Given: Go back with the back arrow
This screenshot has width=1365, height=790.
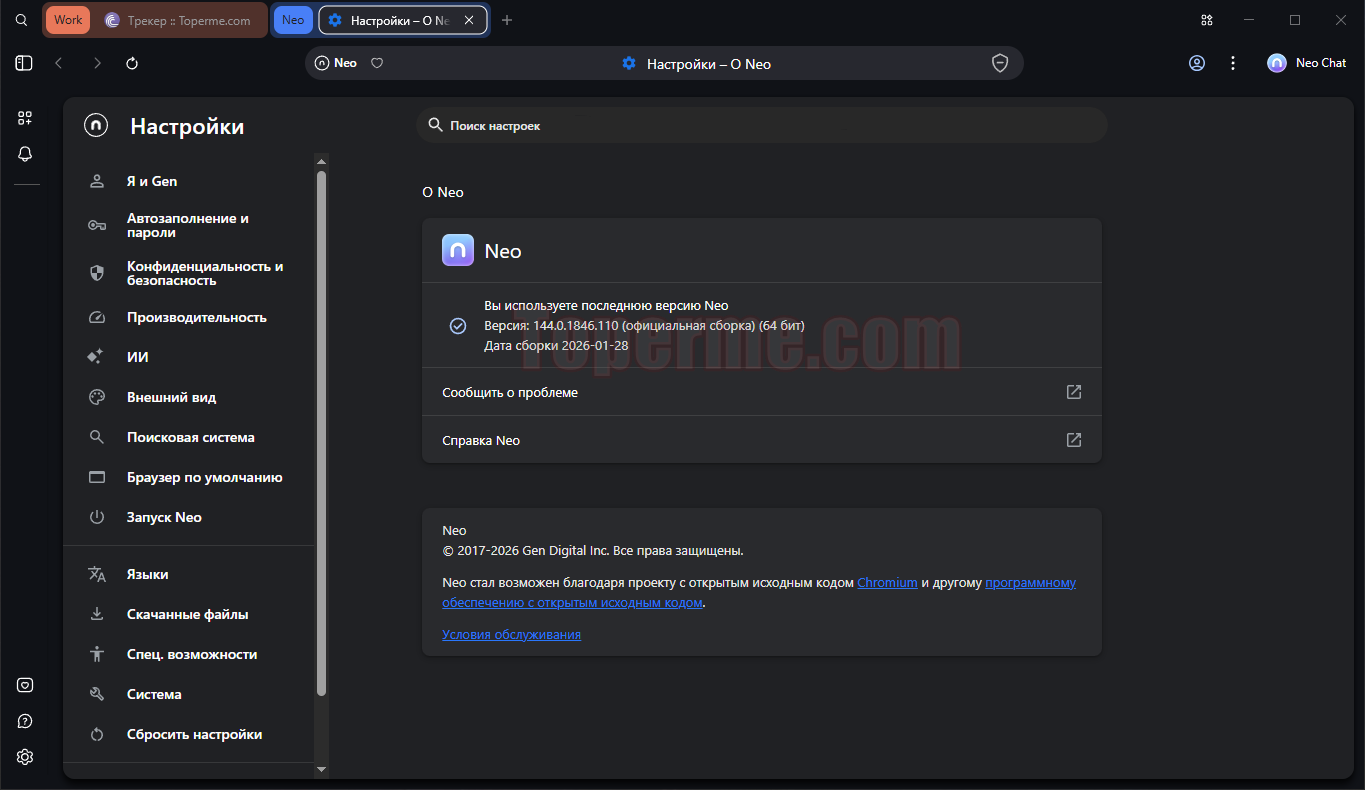Looking at the screenshot, I should pyautogui.click(x=59, y=63).
